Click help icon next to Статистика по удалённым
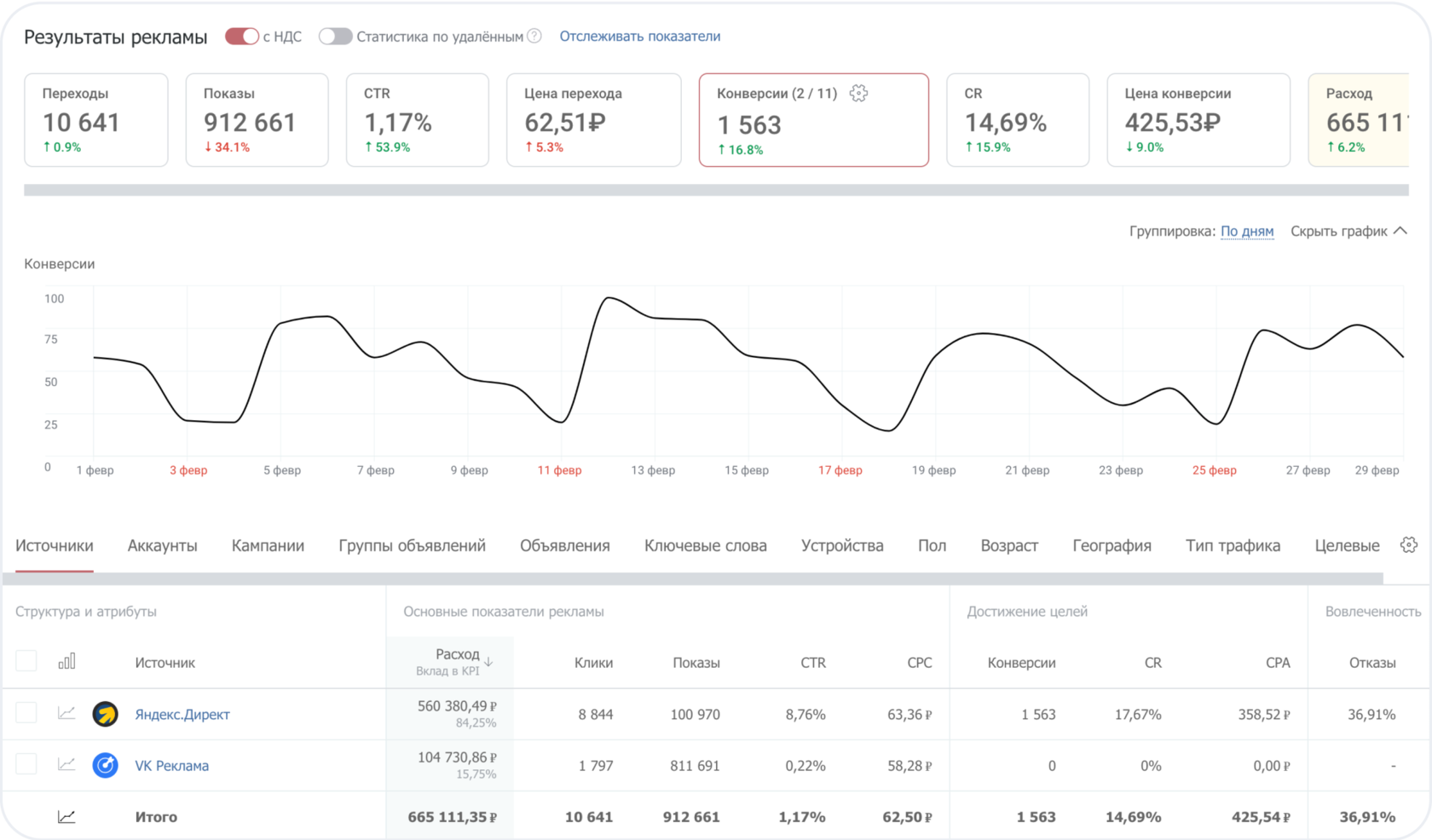Viewport: 1432px width, 840px height. click(x=534, y=36)
